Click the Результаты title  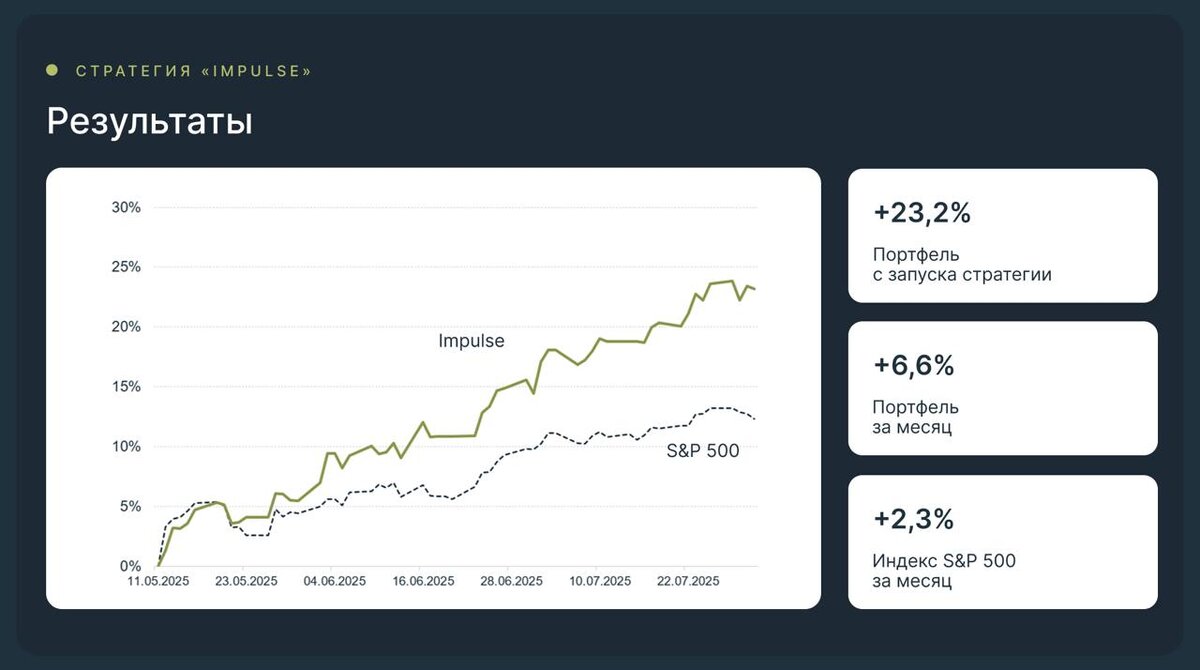pyautogui.click(x=149, y=122)
